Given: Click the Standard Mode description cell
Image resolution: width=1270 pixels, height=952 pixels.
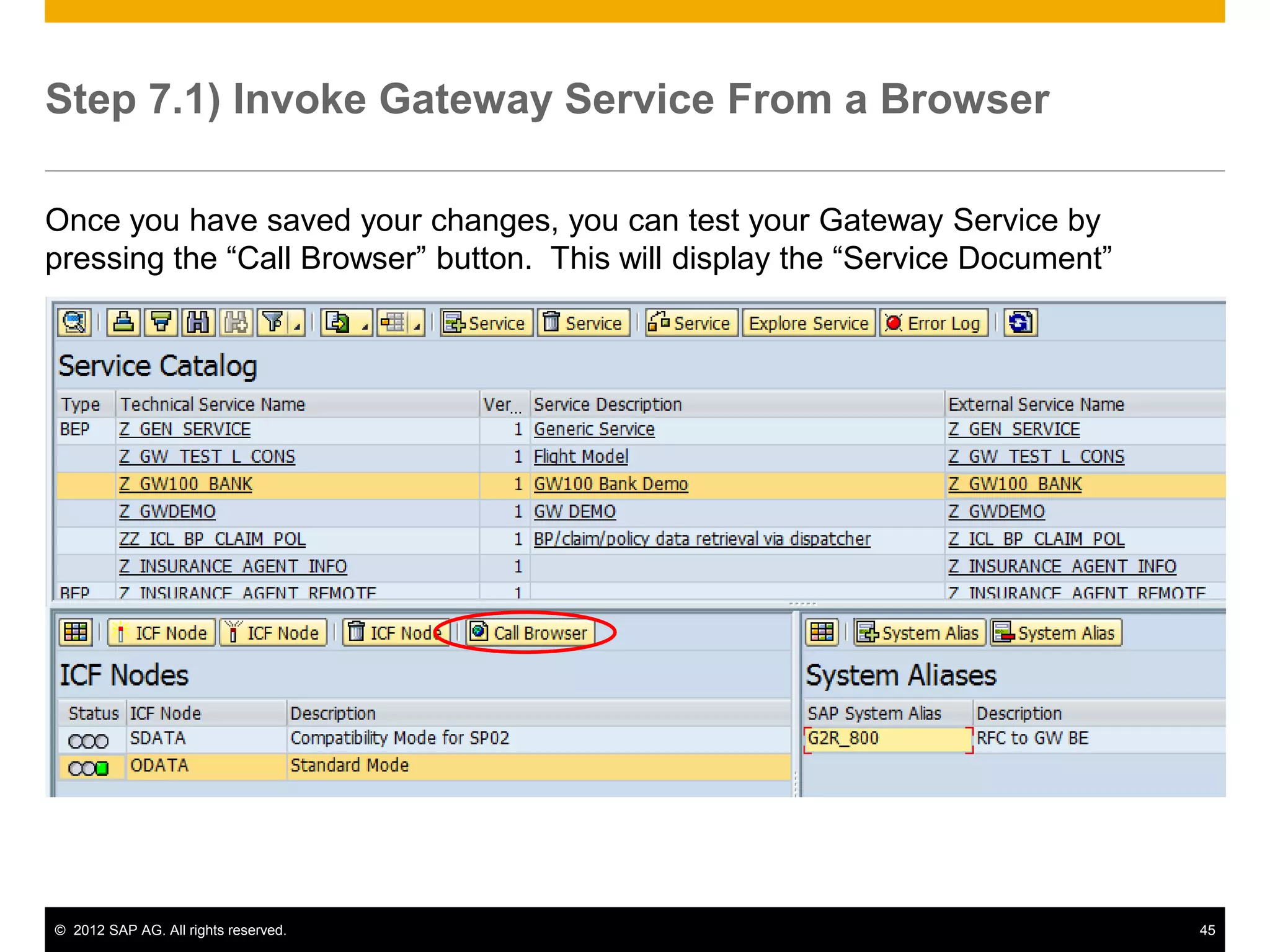Looking at the screenshot, I should click(x=538, y=766).
